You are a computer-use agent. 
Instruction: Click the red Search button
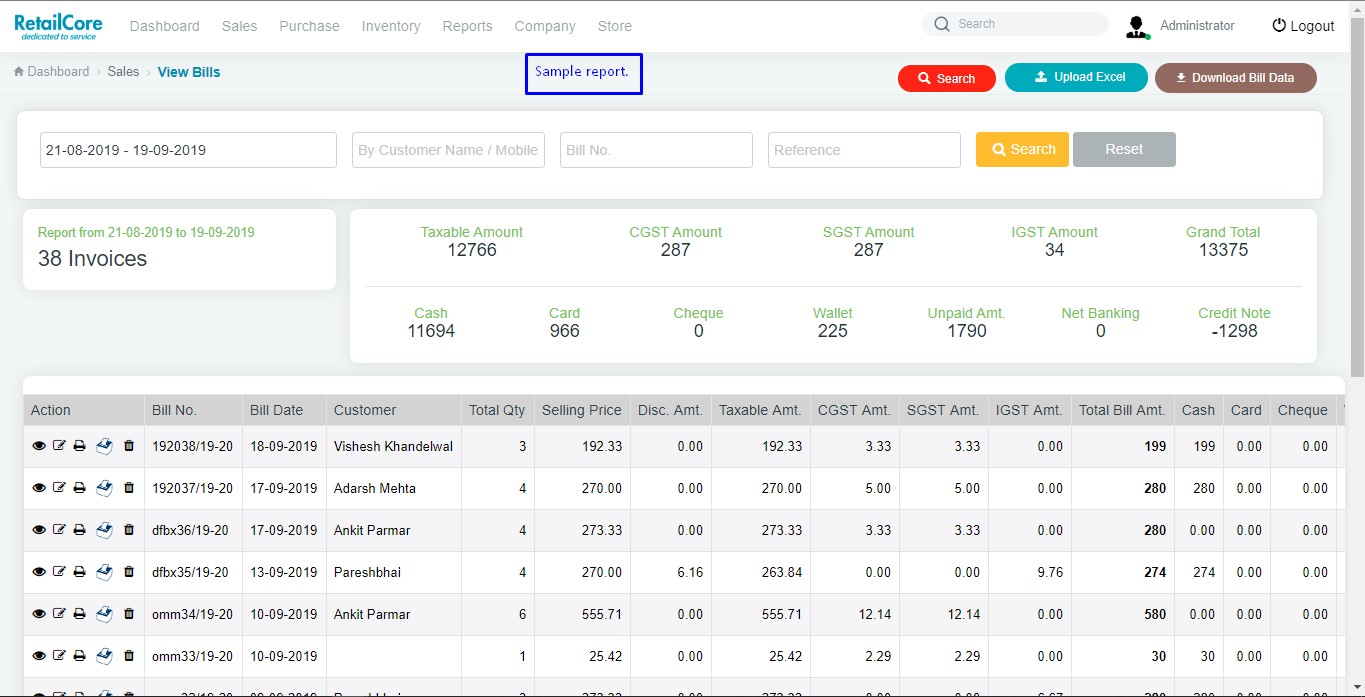click(x=947, y=78)
